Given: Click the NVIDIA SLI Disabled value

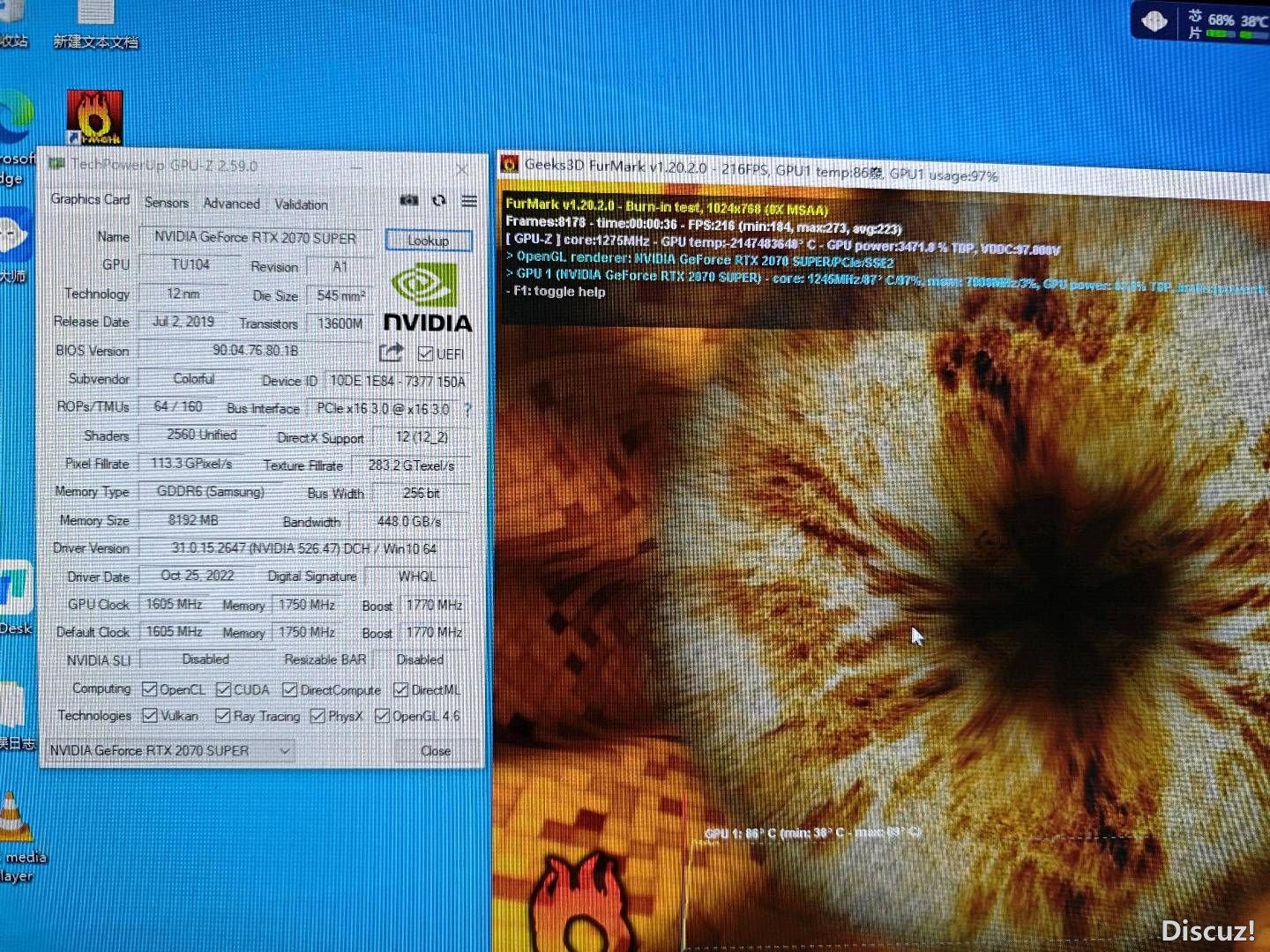Looking at the screenshot, I should 205,659.
